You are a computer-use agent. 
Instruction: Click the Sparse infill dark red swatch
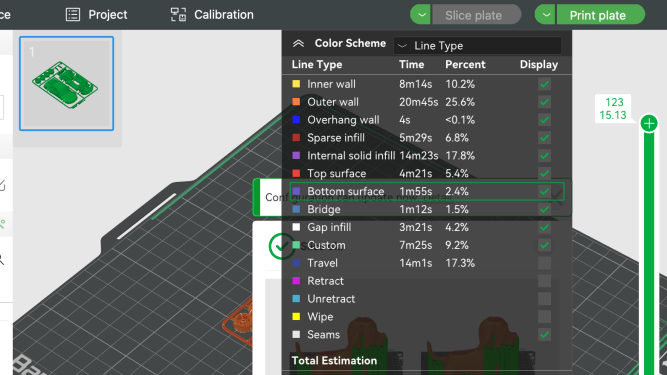pos(296,138)
